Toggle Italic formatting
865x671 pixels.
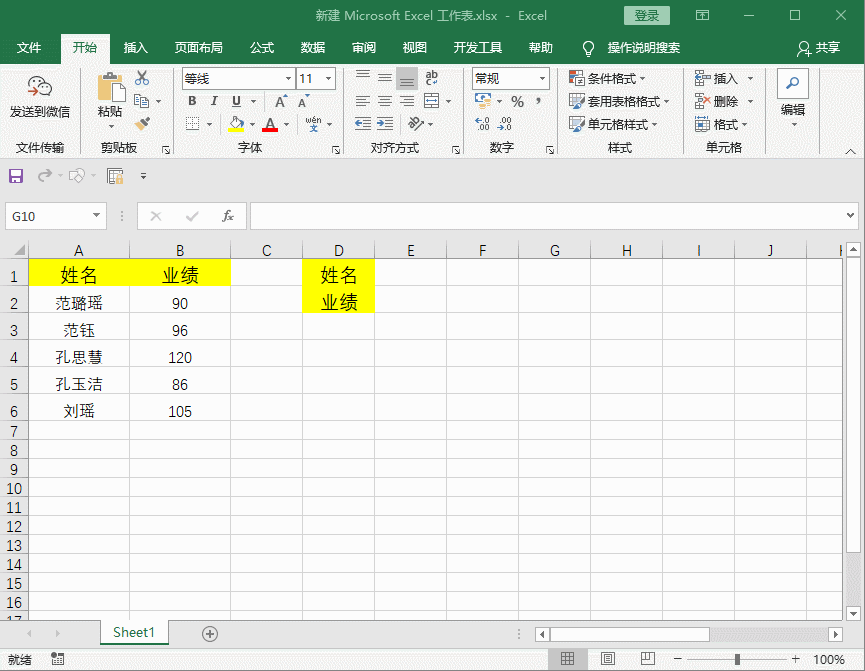click(214, 101)
